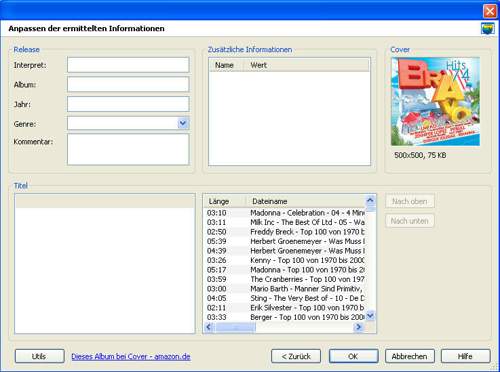This screenshot has height=372, width=500.
Task: Sort by Länge column header
Action: pos(224,201)
